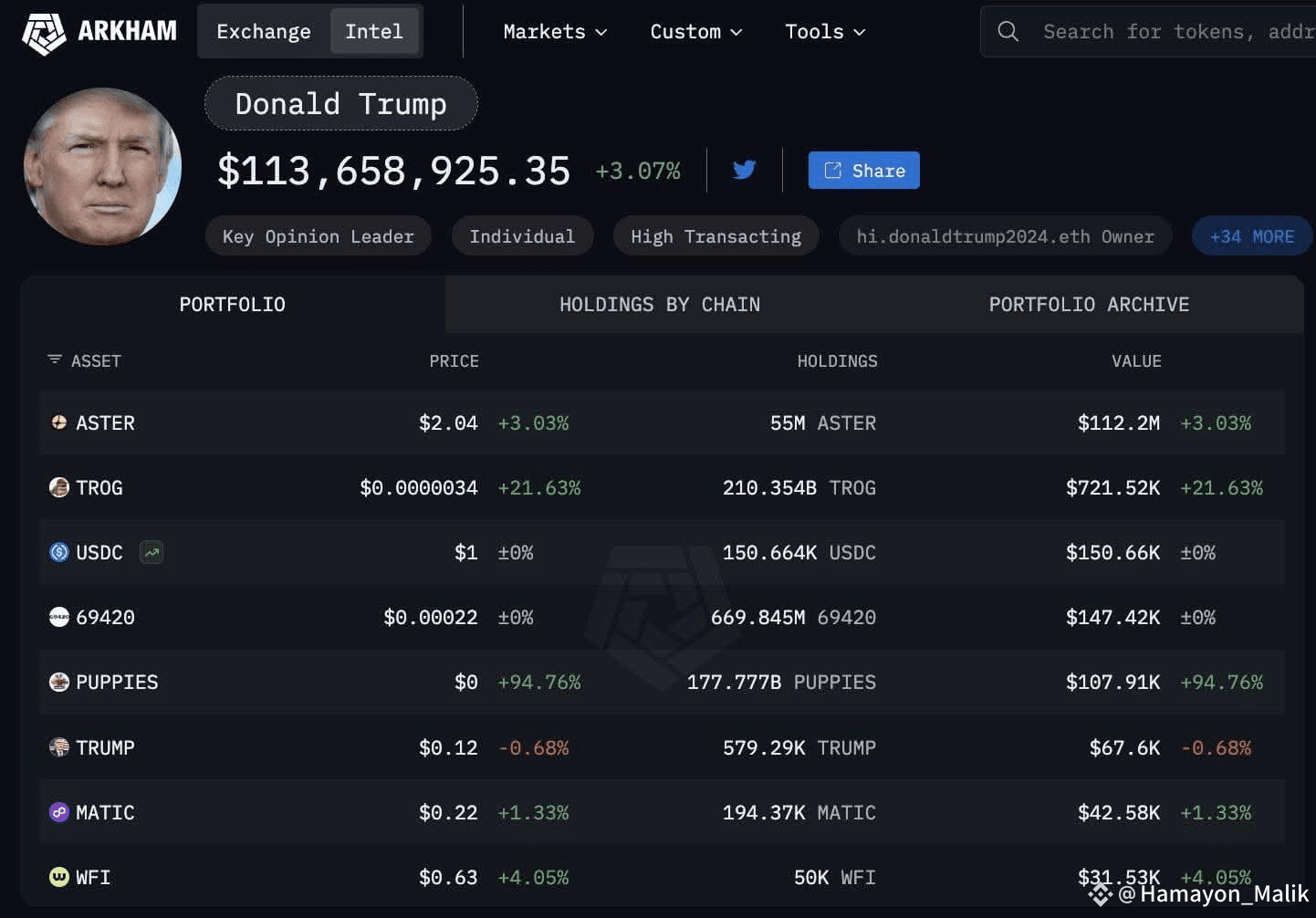Click the $147.42K value for 69420

(x=1113, y=617)
